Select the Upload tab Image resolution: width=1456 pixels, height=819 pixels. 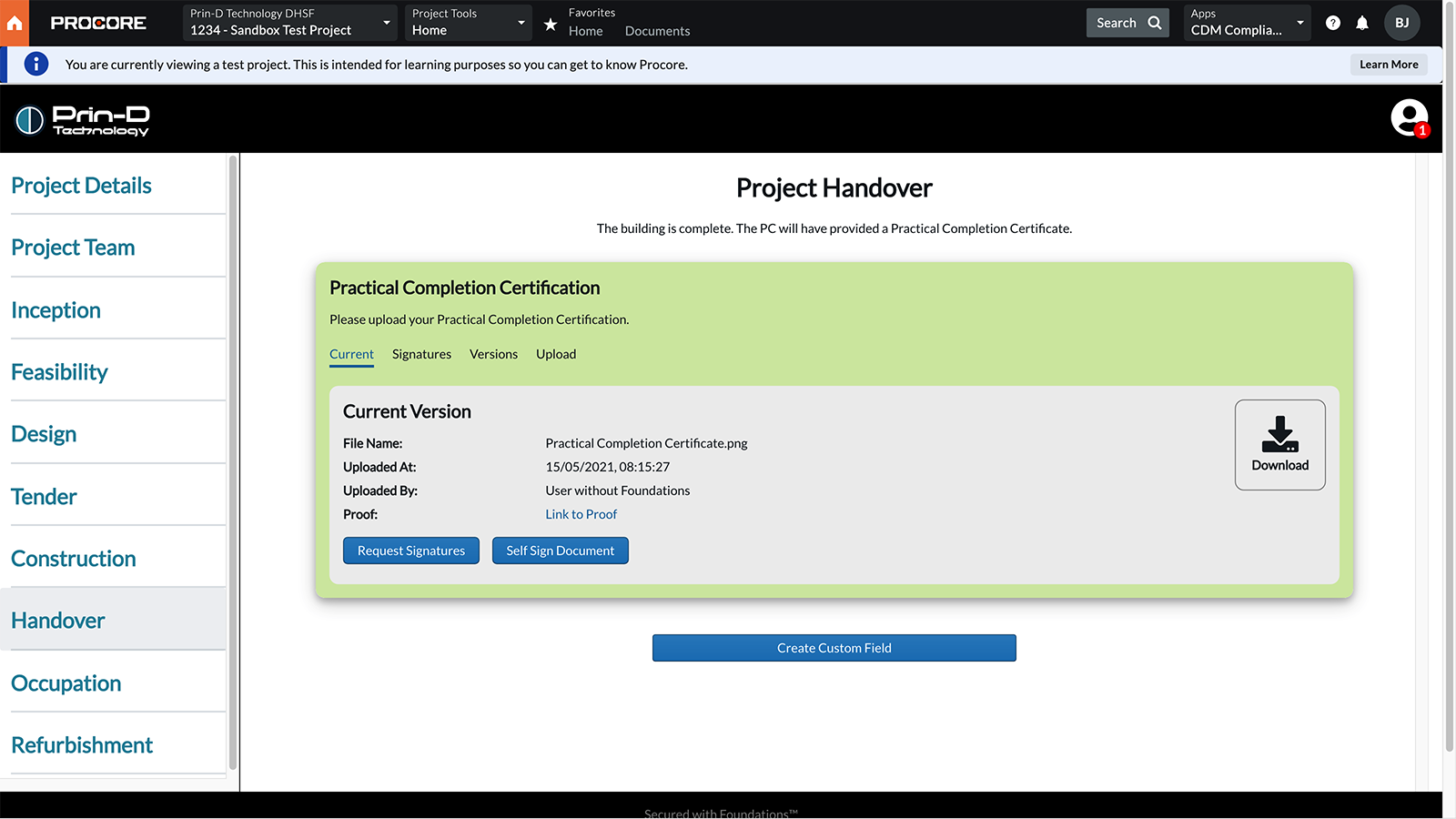[555, 354]
